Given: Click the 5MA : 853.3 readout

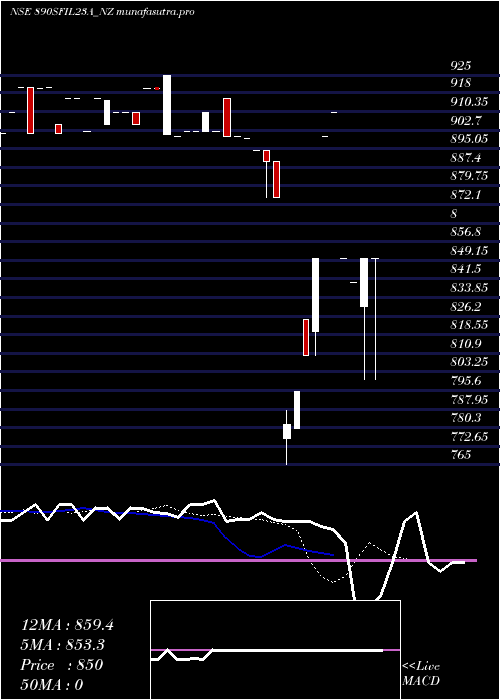Looking at the screenshot, I should [x=63, y=645].
